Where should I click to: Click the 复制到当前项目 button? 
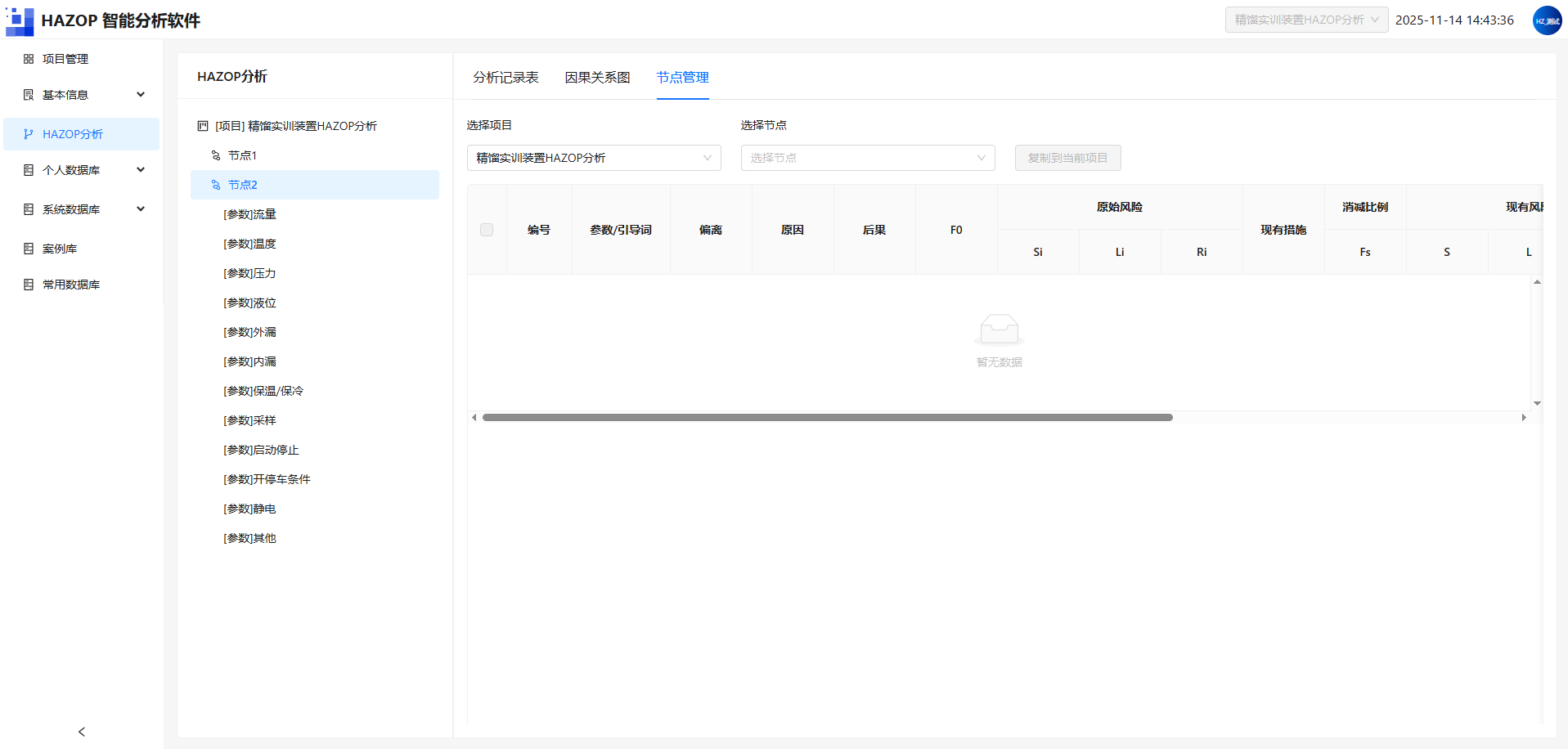tap(1067, 158)
